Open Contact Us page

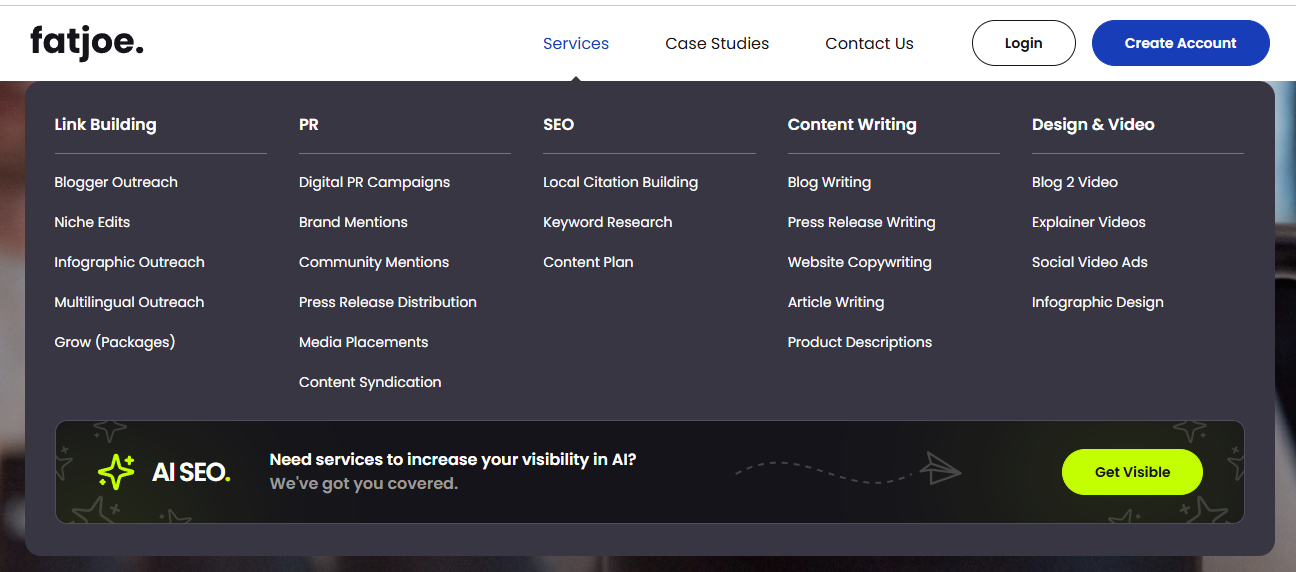click(869, 43)
